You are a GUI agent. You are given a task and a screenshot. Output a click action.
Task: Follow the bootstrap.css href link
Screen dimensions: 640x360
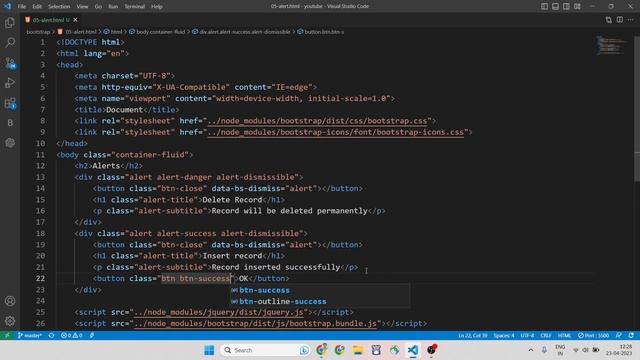(317, 121)
